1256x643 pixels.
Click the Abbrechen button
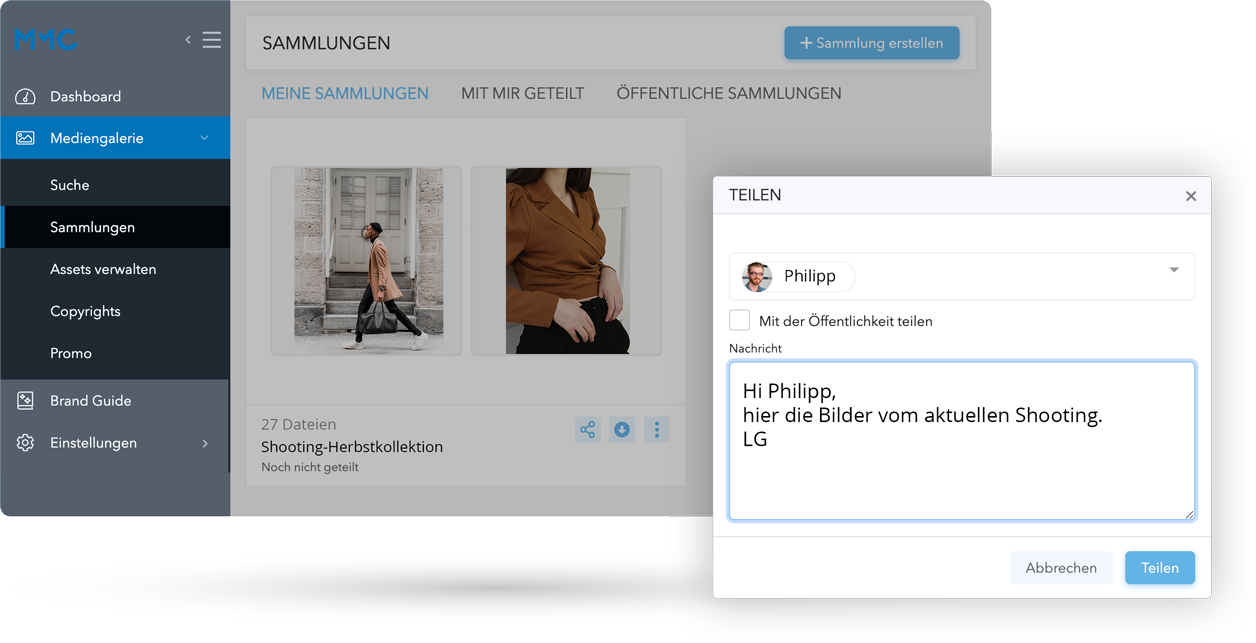point(1061,567)
